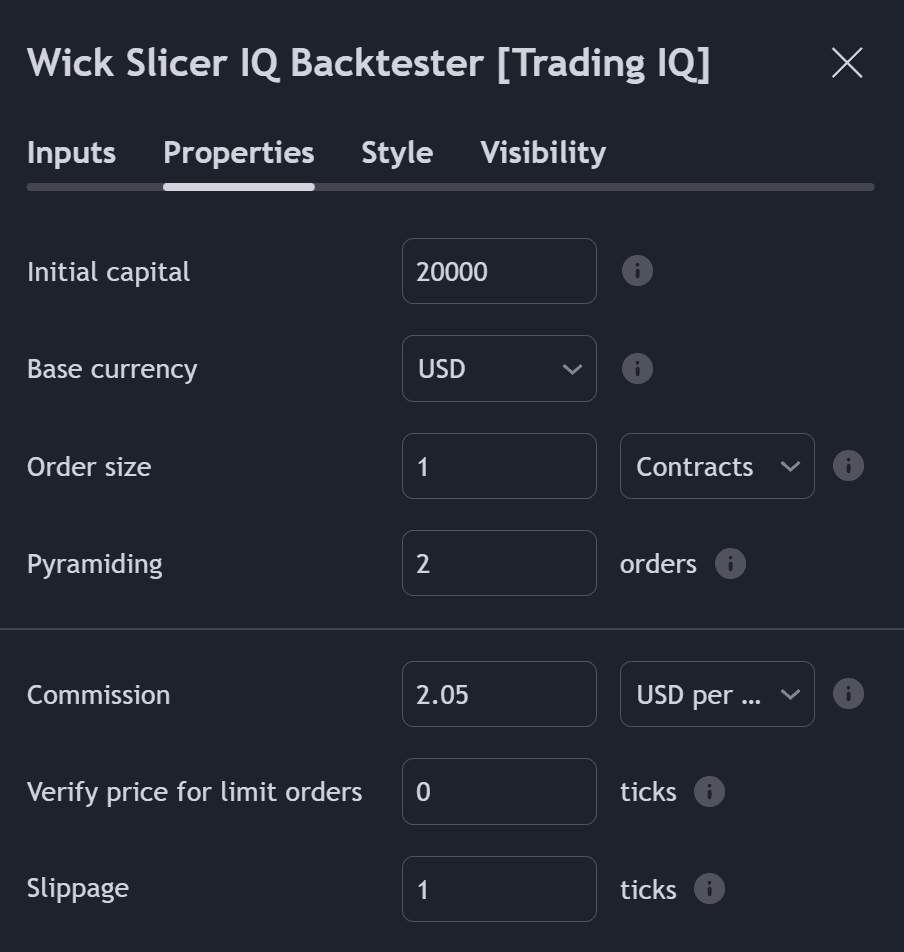Switch to the Inputs tab

[x=71, y=152]
